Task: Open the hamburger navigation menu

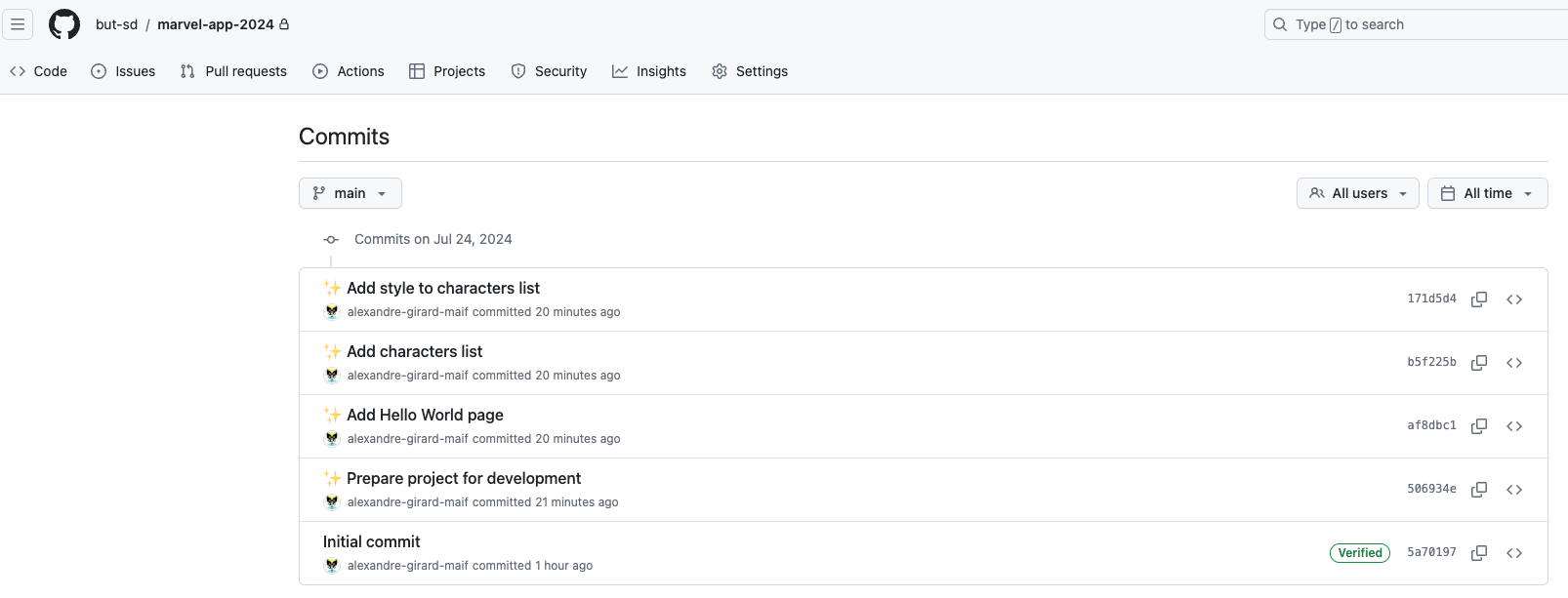Action: click(x=18, y=24)
